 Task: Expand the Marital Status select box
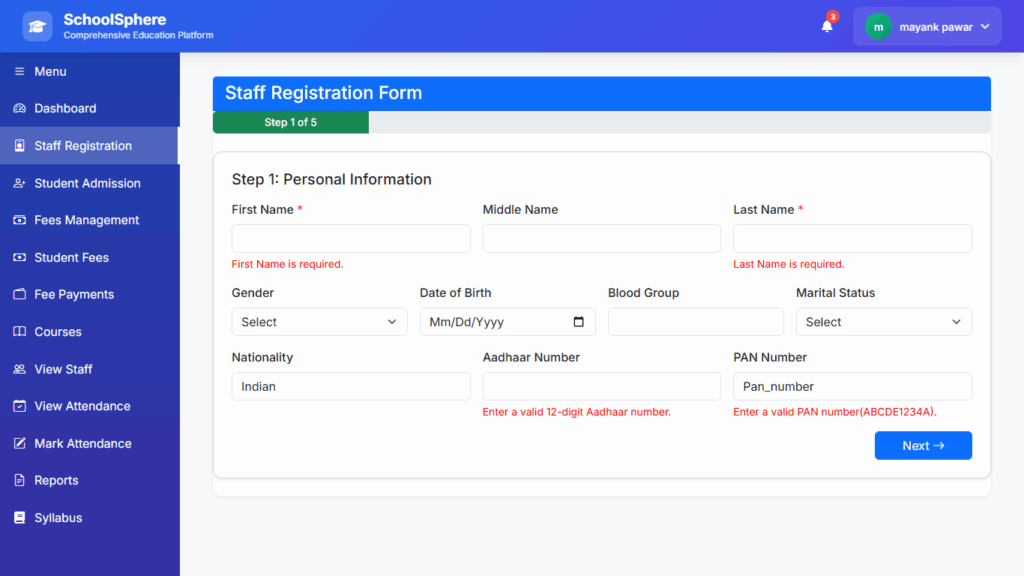(x=883, y=322)
